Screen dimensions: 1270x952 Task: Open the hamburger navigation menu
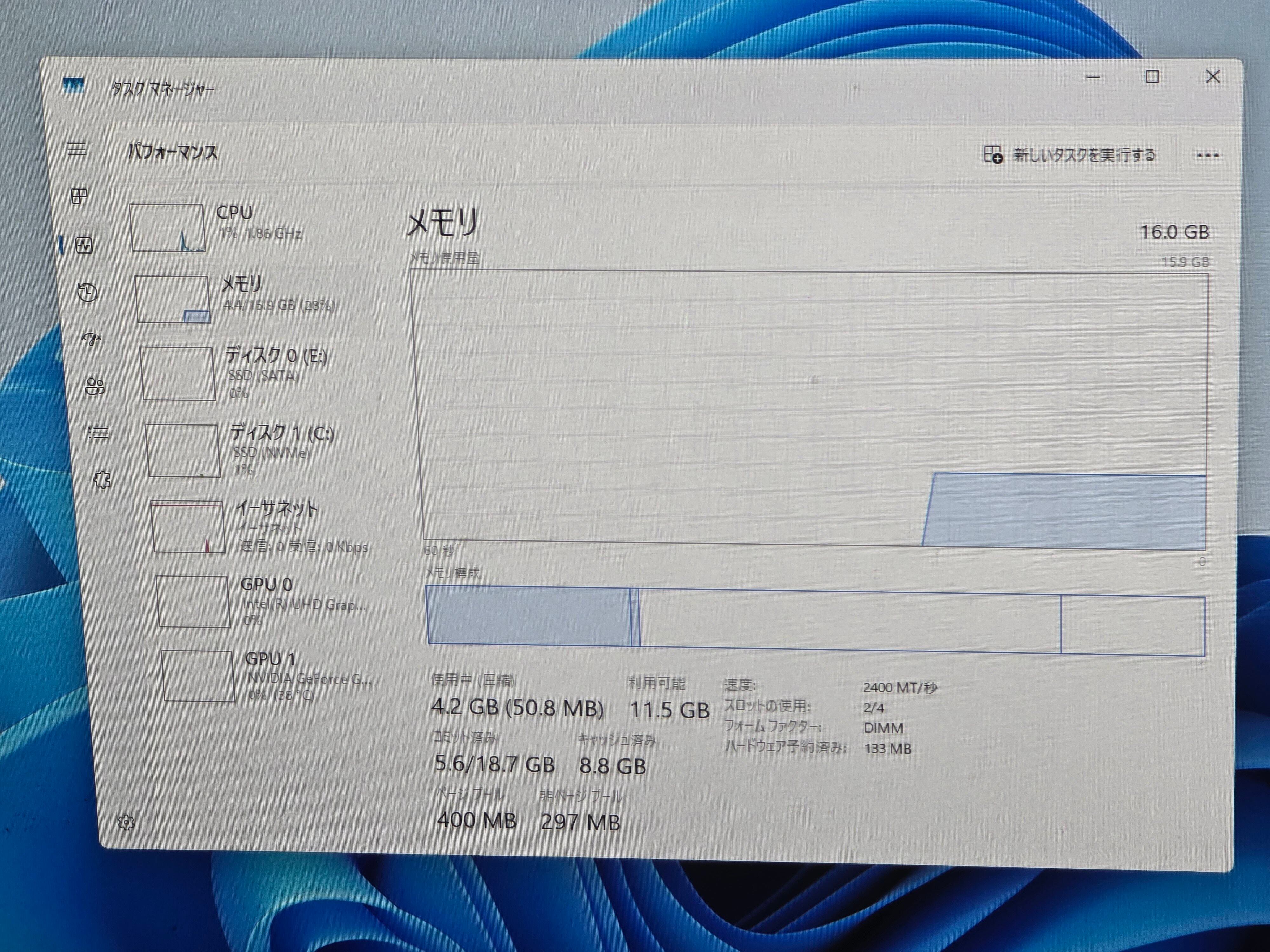[77, 149]
